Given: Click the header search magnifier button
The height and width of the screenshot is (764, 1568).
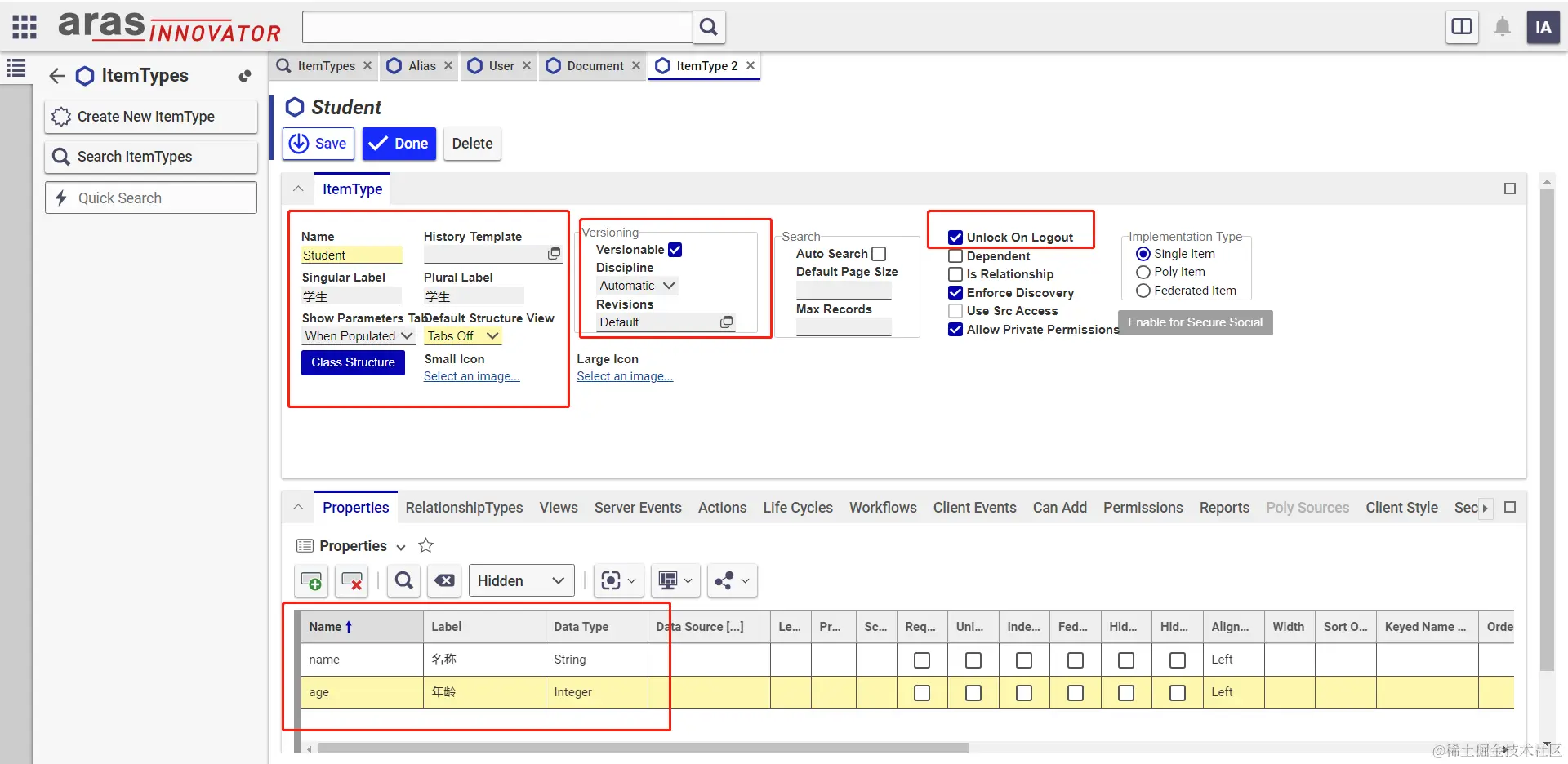Looking at the screenshot, I should coord(709,27).
